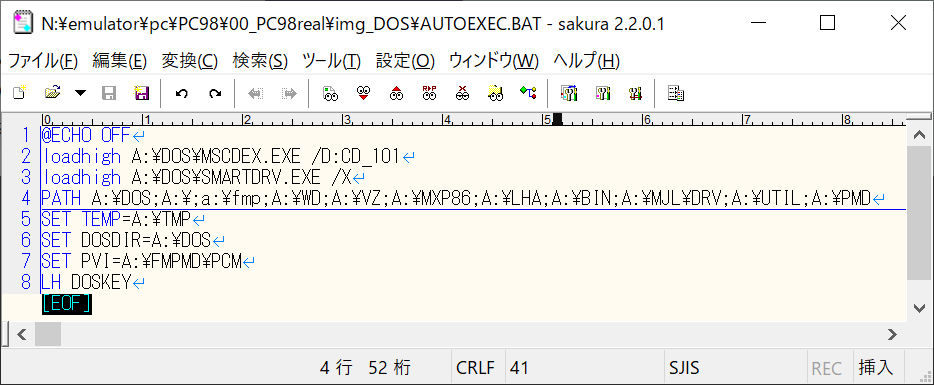
Task: Maximize the sakura window
Action: (827, 23)
